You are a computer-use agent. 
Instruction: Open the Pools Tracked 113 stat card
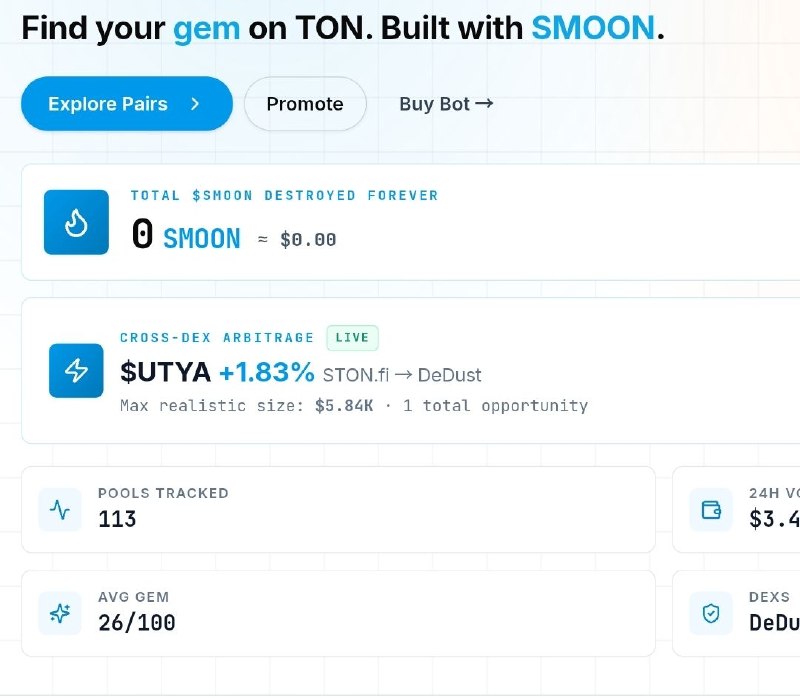(338, 509)
